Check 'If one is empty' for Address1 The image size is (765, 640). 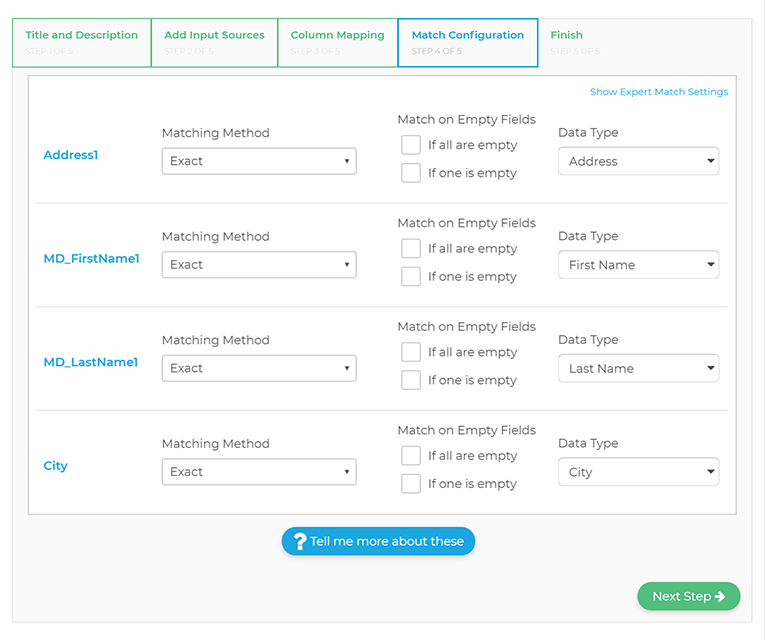point(411,173)
